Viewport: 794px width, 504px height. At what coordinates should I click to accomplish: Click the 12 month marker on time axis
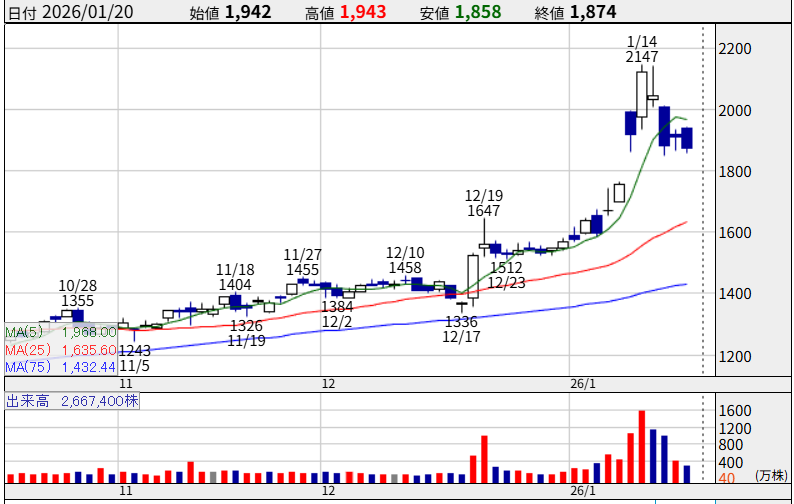point(329,384)
